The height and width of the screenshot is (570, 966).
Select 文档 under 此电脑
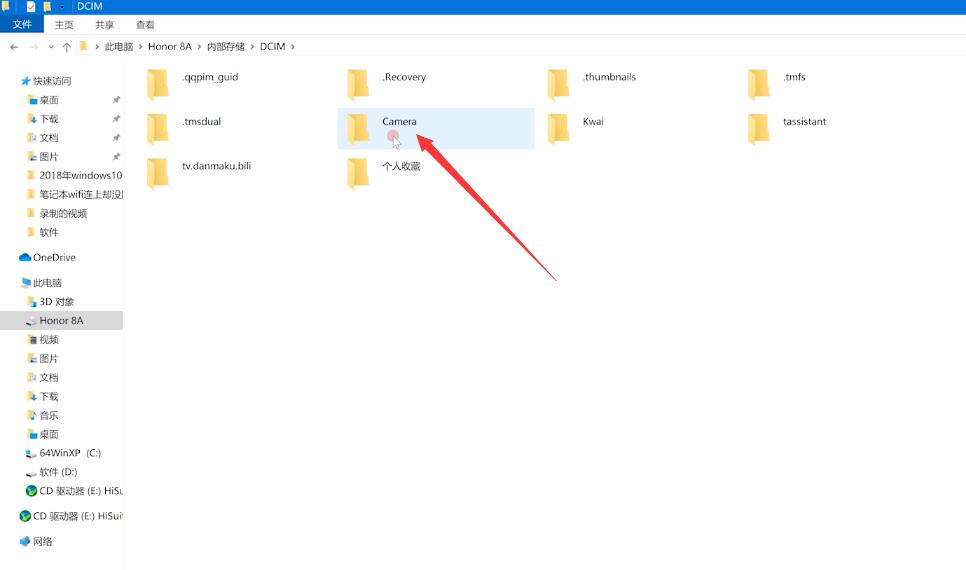click(49, 377)
